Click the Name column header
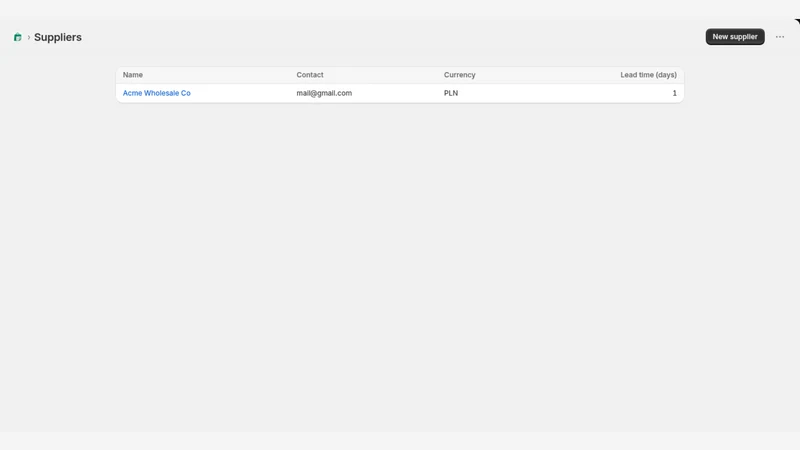This screenshot has width=800, height=450. (133, 75)
